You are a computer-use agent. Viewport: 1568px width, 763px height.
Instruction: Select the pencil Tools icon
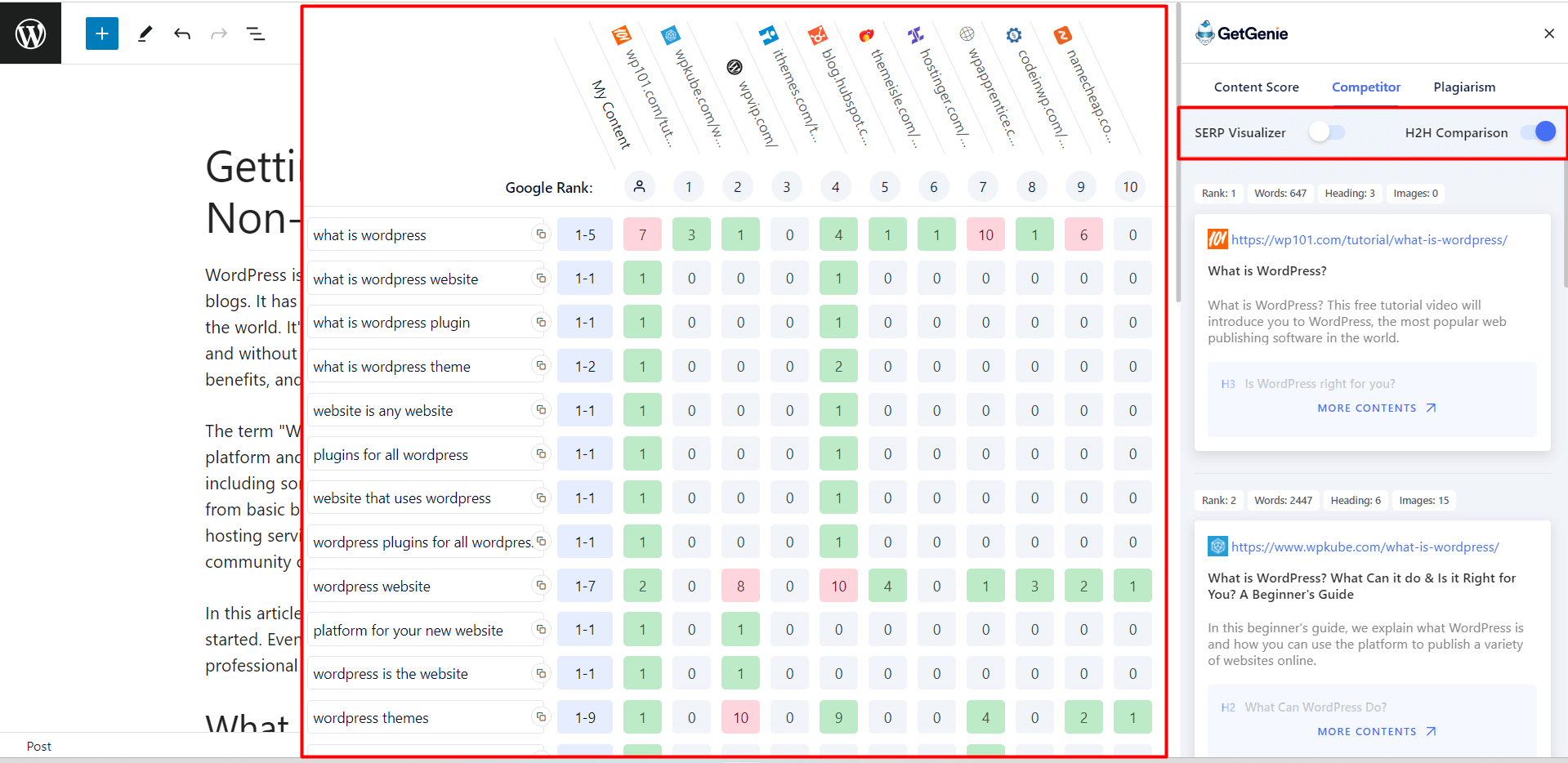145,33
